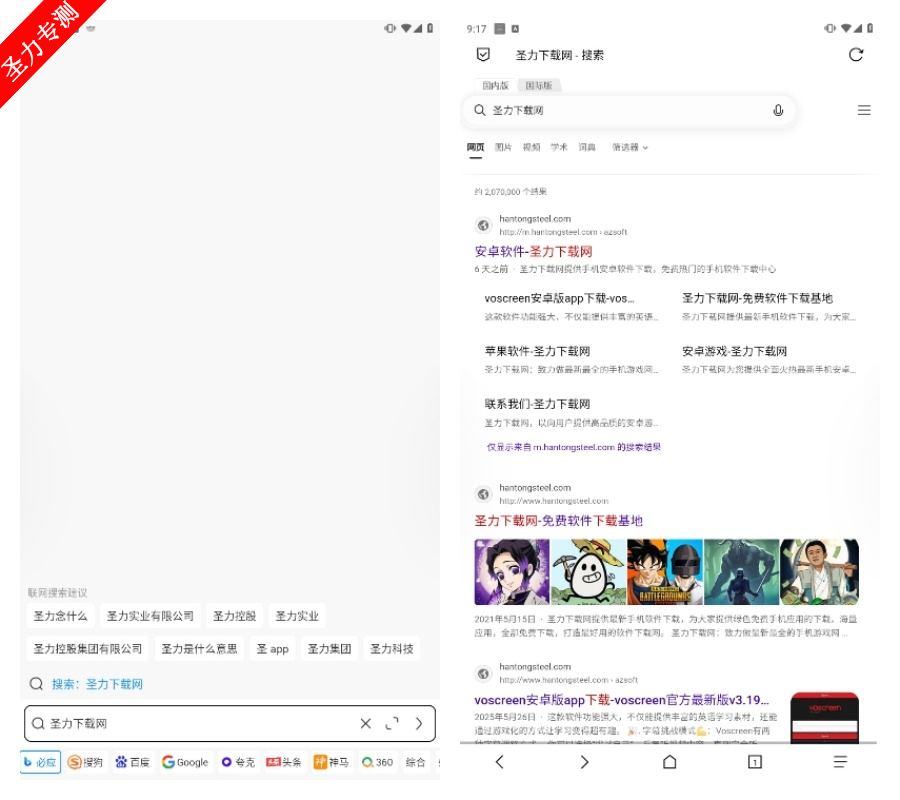Select the 视频 results tab
The width and height of the screenshot is (900, 800).
pyautogui.click(x=532, y=147)
